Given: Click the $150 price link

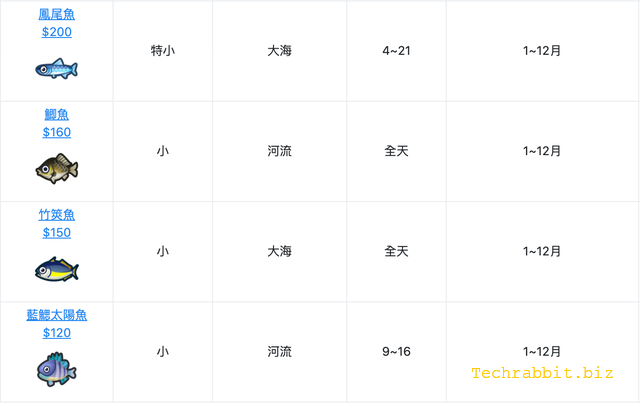Looking at the screenshot, I should pyautogui.click(x=56, y=233).
